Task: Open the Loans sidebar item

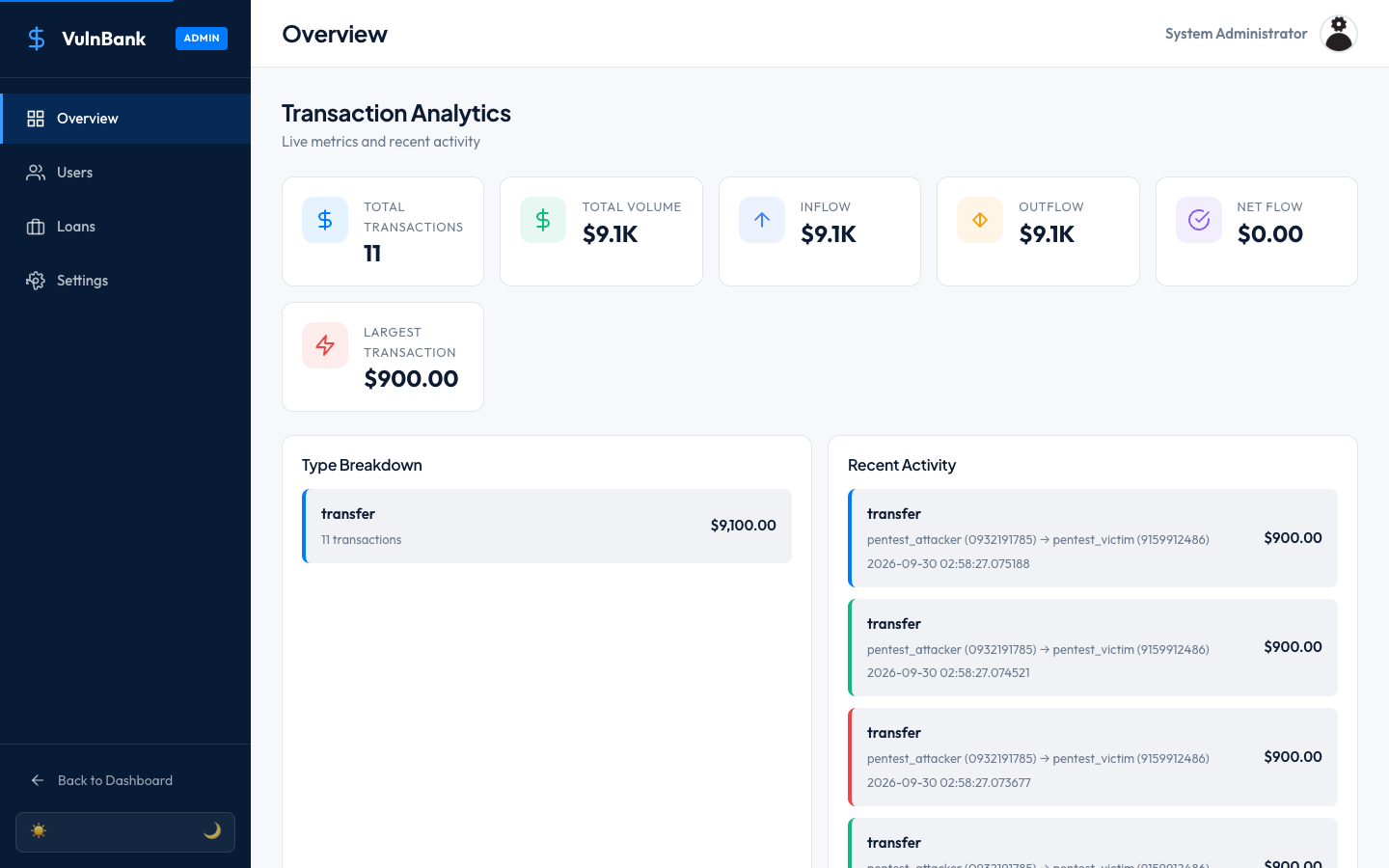Action: click(x=125, y=227)
